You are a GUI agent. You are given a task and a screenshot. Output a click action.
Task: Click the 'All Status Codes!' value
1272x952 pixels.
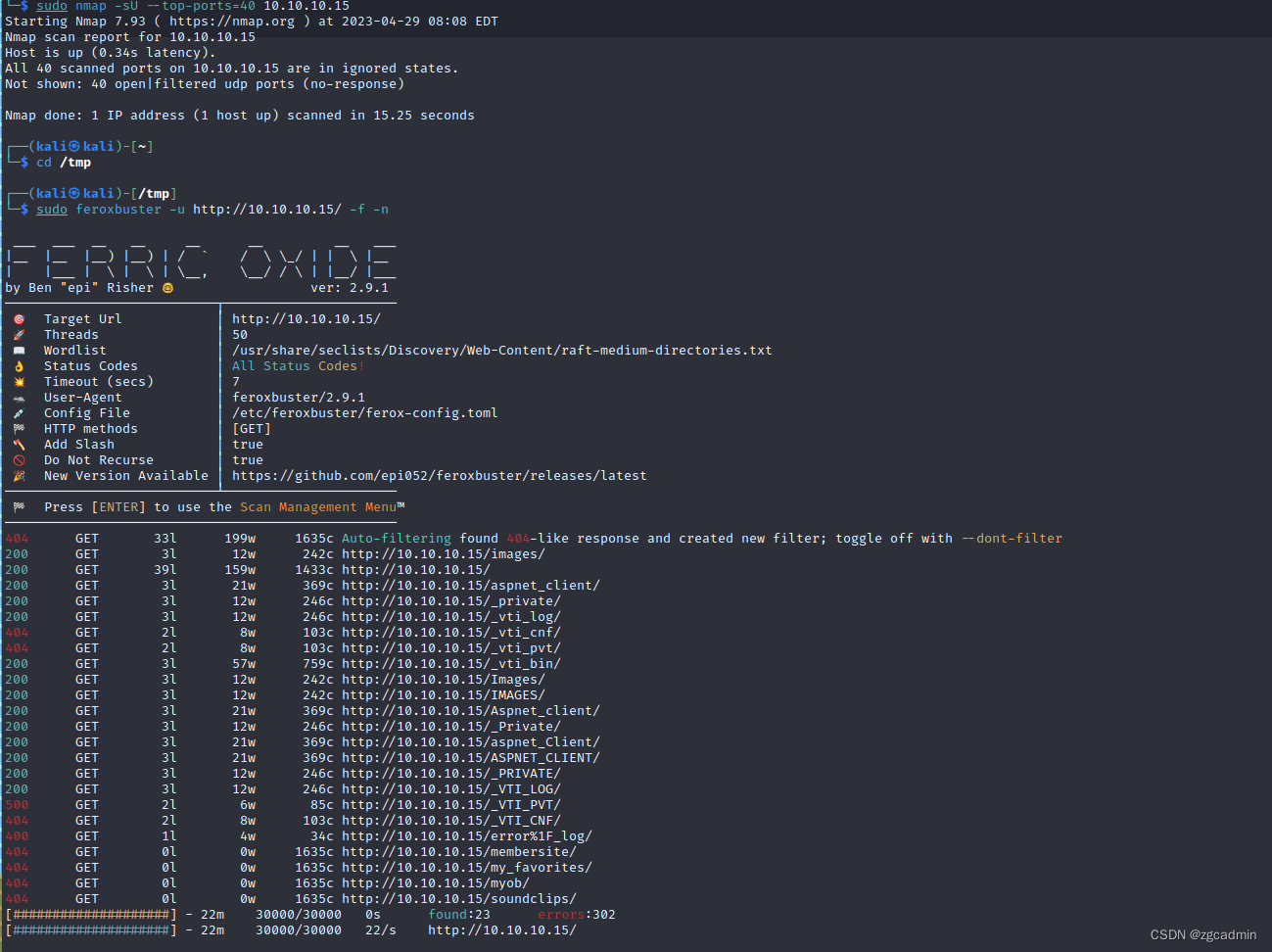299,366
